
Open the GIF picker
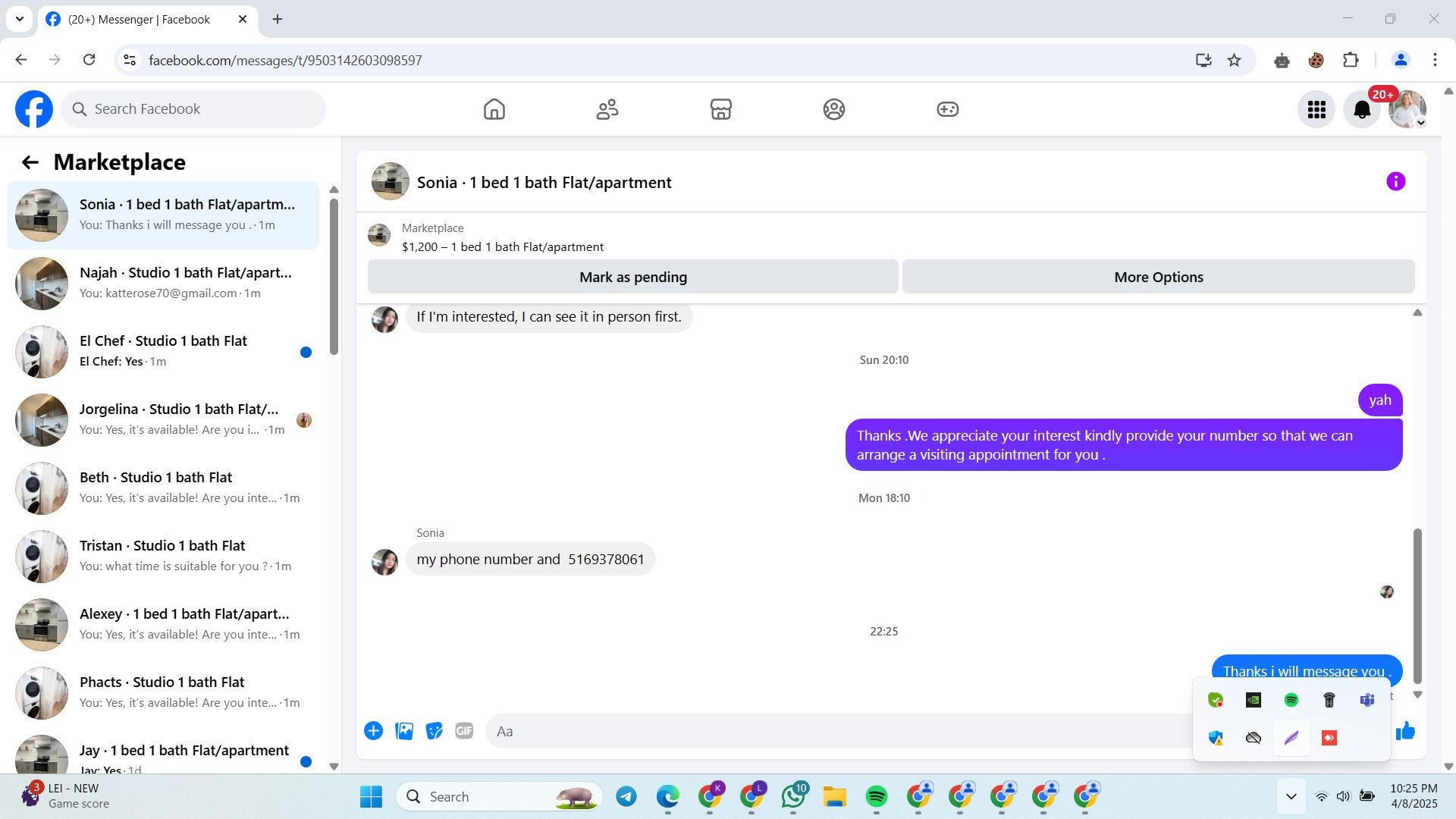pyautogui.click(x=464, y=731)
